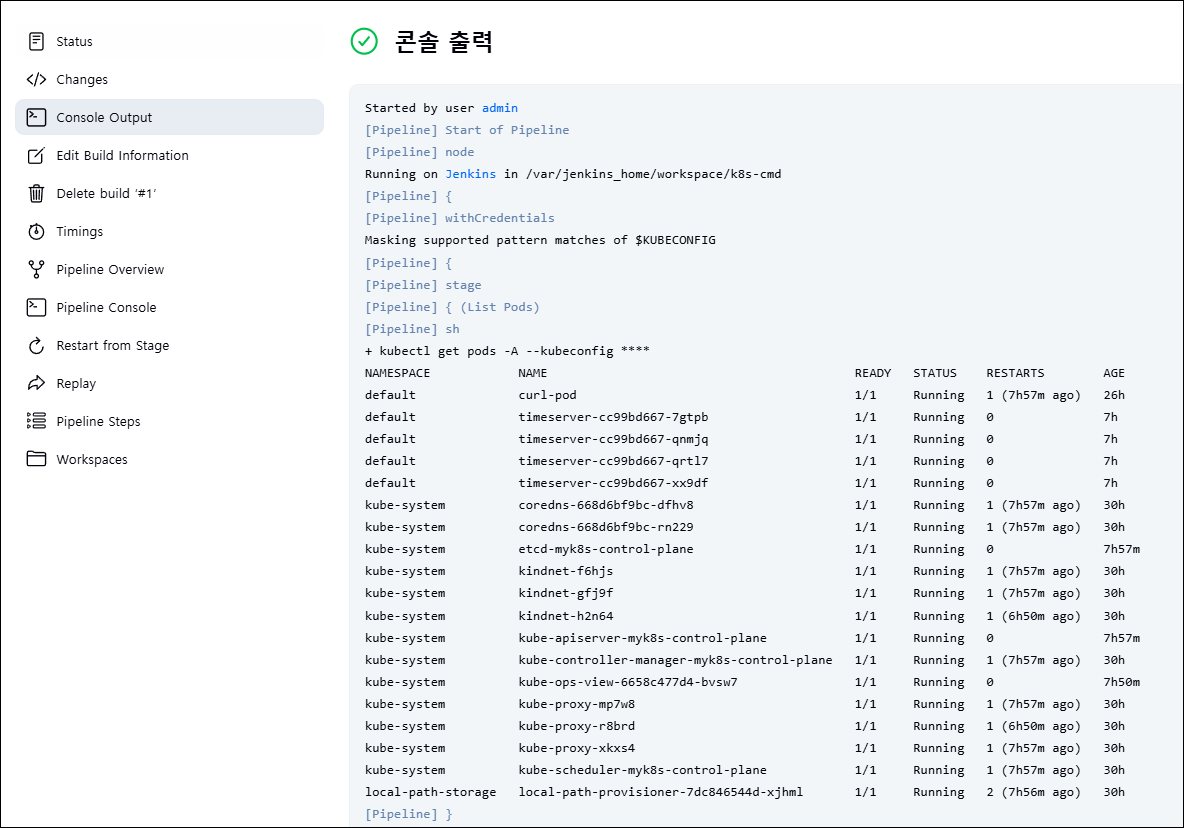1184x828 pixels.
Task: Click the 콘솔 출력 page heading
Action: click(x=444, y=42)
